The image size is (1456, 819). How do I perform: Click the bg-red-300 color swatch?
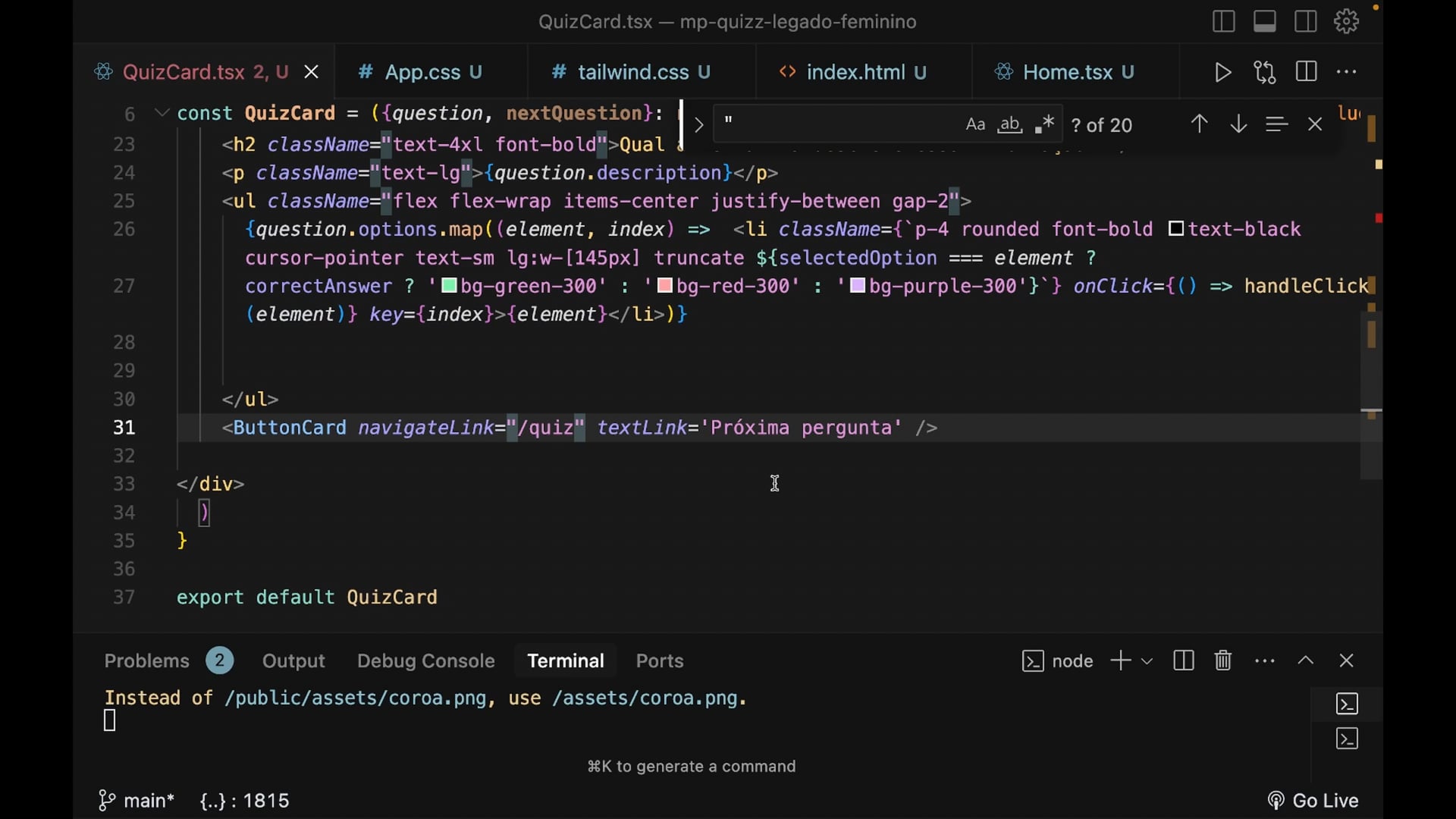(x=664, y=286)
